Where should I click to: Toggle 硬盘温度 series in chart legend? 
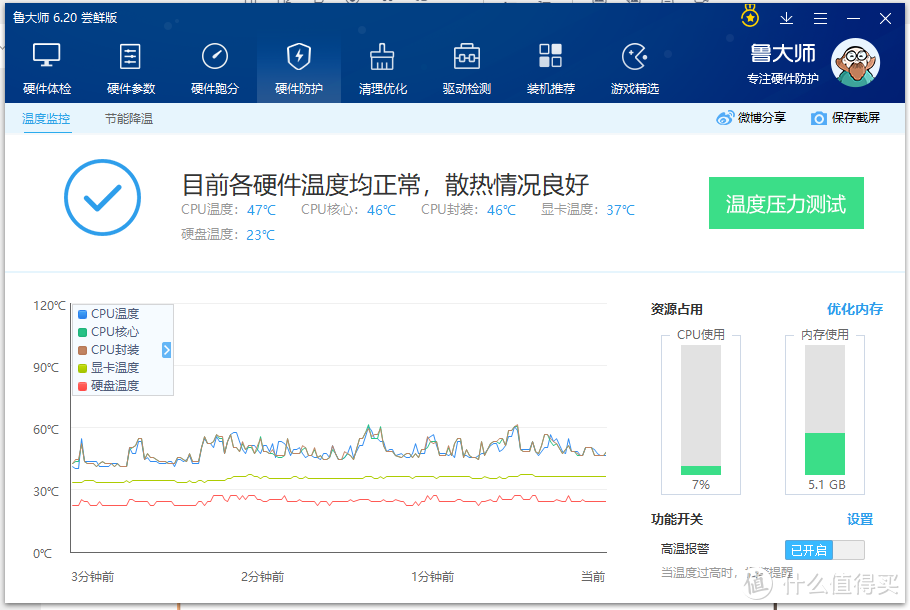109,386
